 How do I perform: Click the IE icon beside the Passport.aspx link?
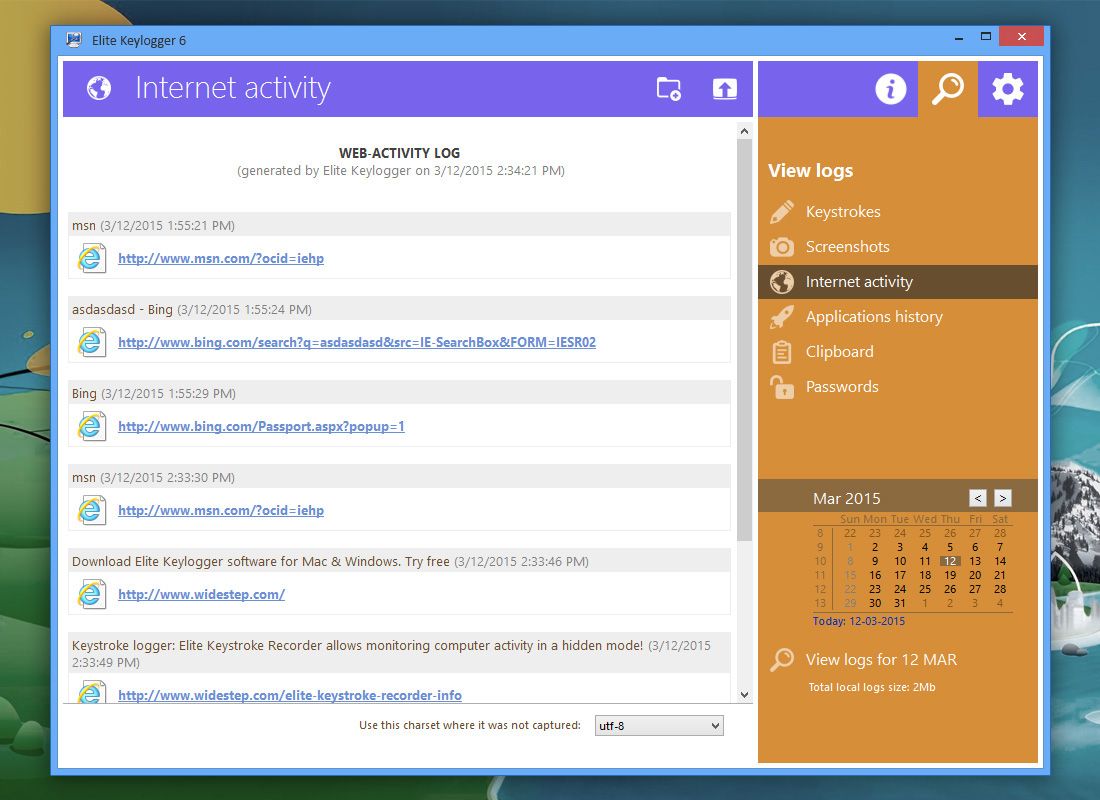(x=92, y=427)
